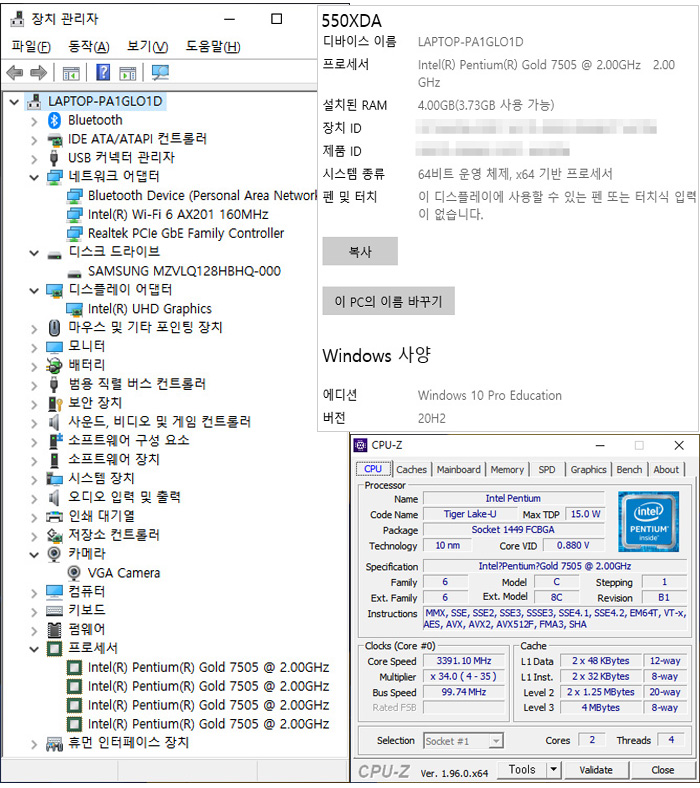Select Bluetooth Device (Personal Area Network) entry
Viewport: 700px width, 788px height.
203,195
